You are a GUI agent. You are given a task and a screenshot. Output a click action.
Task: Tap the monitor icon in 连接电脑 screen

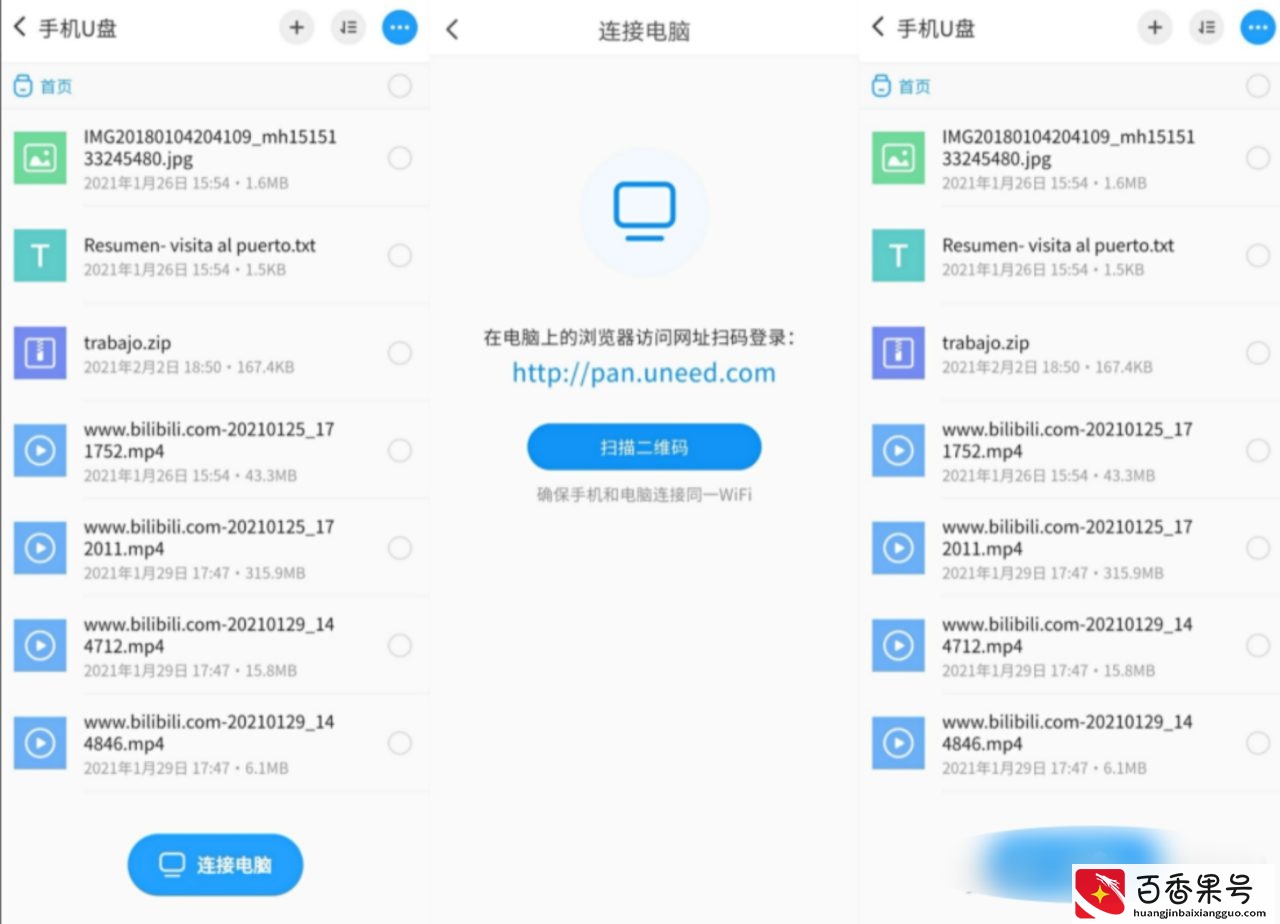click(x=645, y=211)
